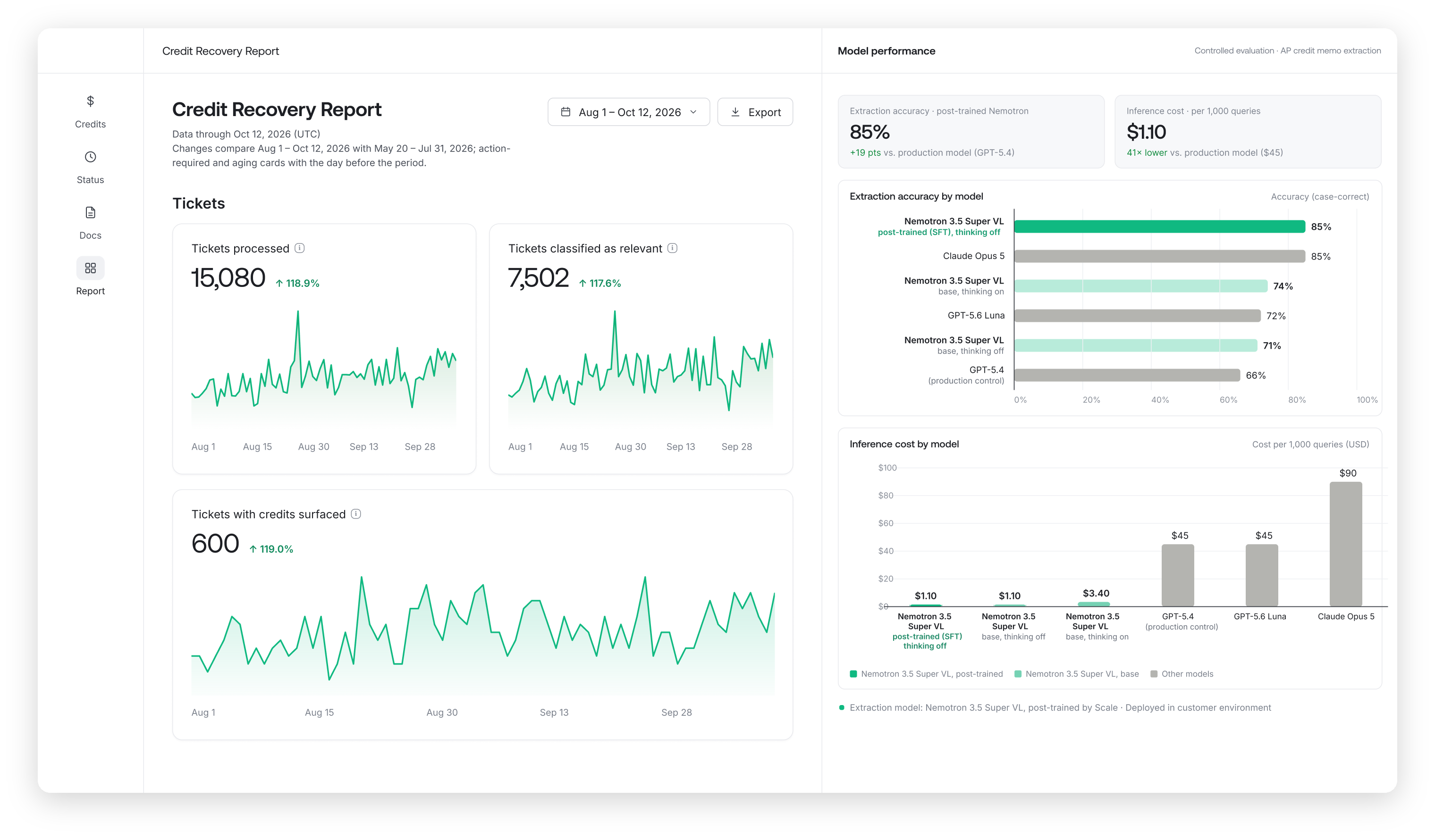The height and width of the screenshot is (840, 1435).
Task: Open the Credits sidebar label
Action: (90, 124)
